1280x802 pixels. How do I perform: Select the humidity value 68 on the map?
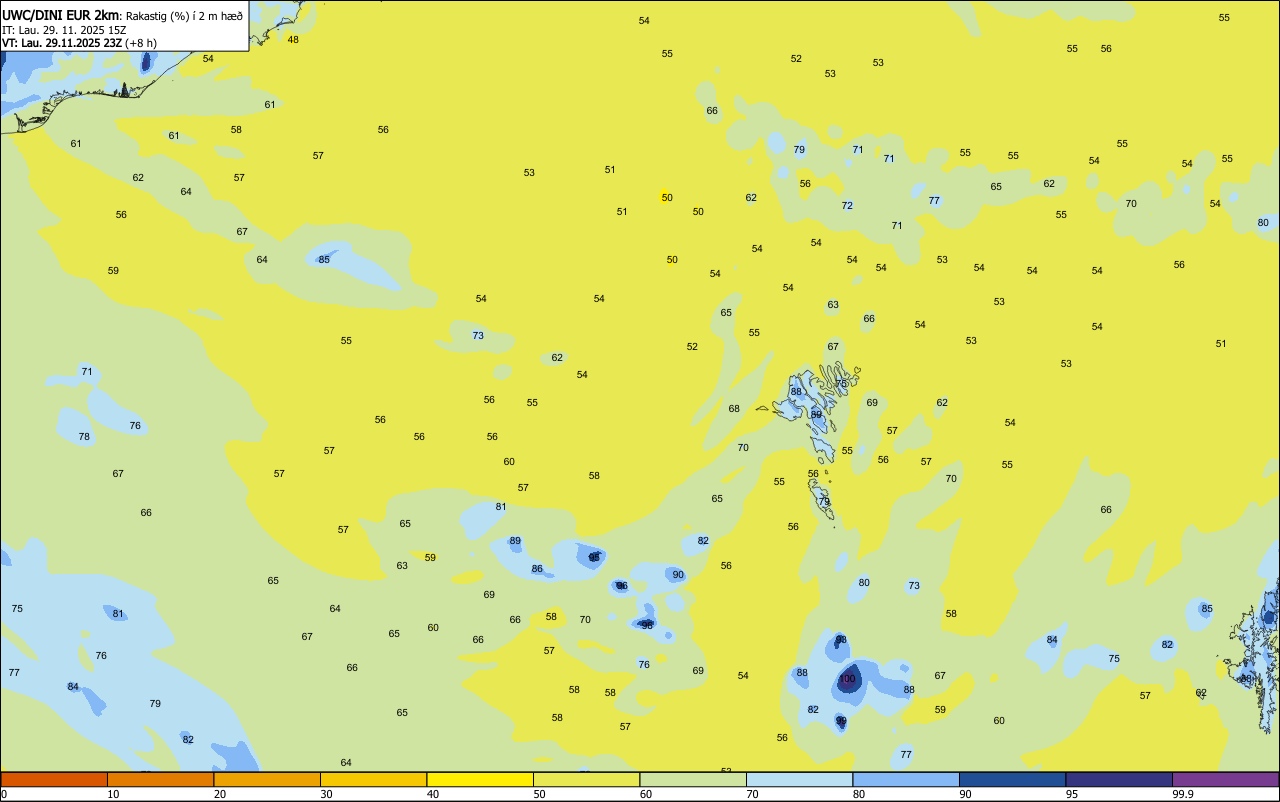coord(734,408)
